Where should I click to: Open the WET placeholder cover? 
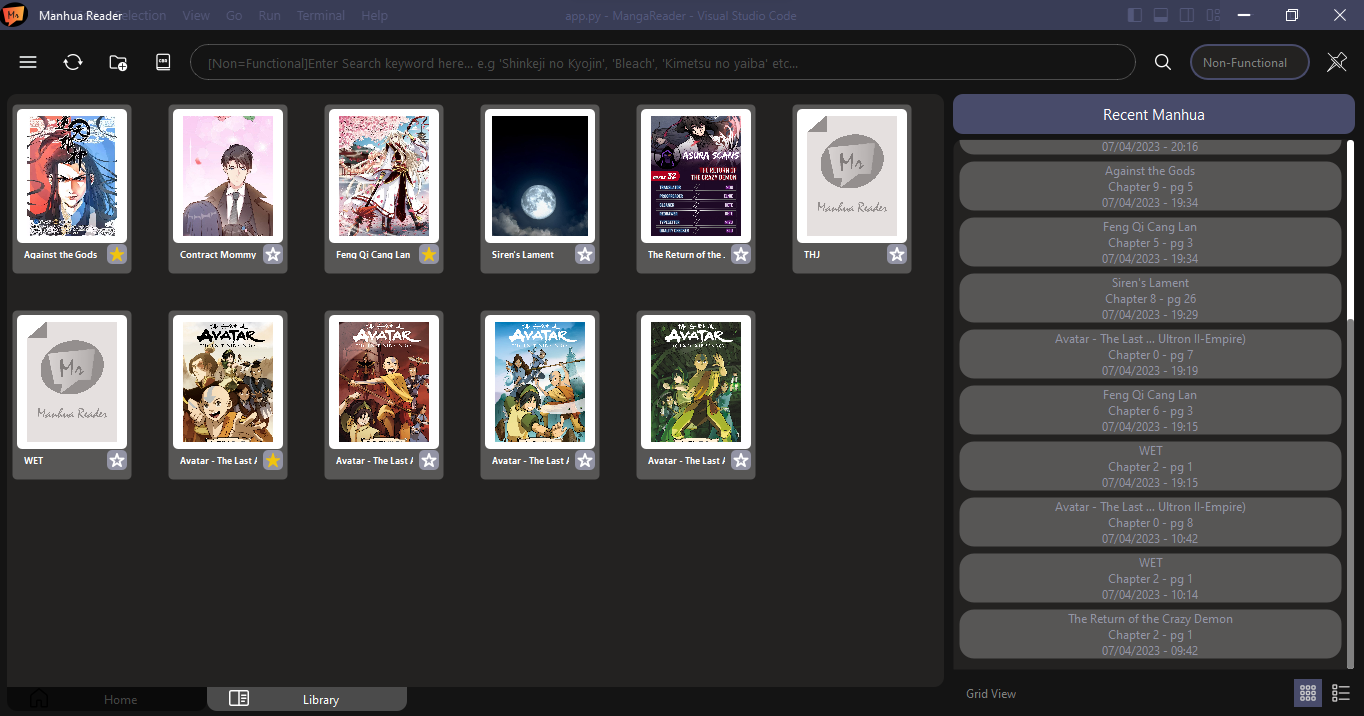(72, 382)
